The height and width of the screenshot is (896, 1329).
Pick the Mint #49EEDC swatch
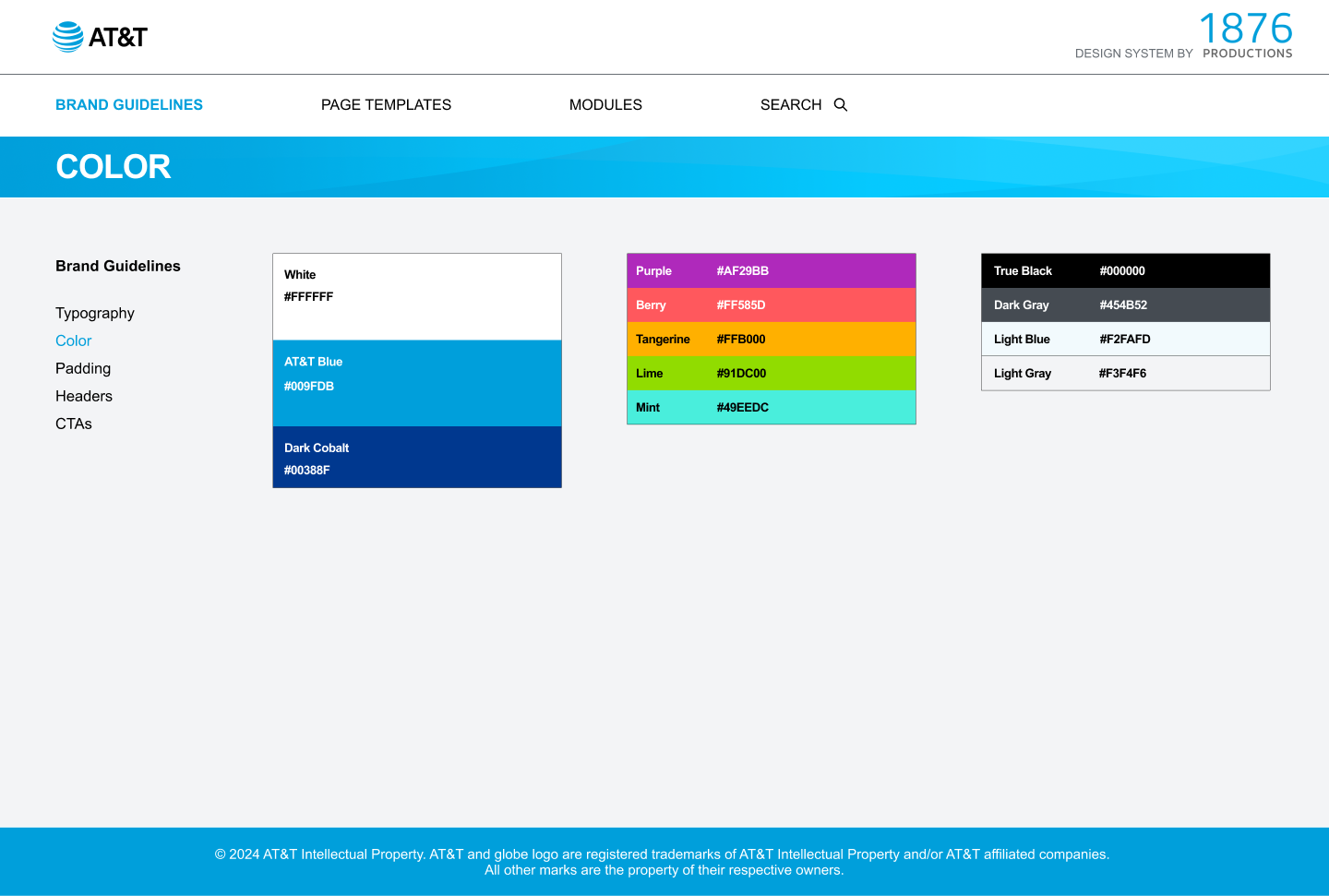772,407
